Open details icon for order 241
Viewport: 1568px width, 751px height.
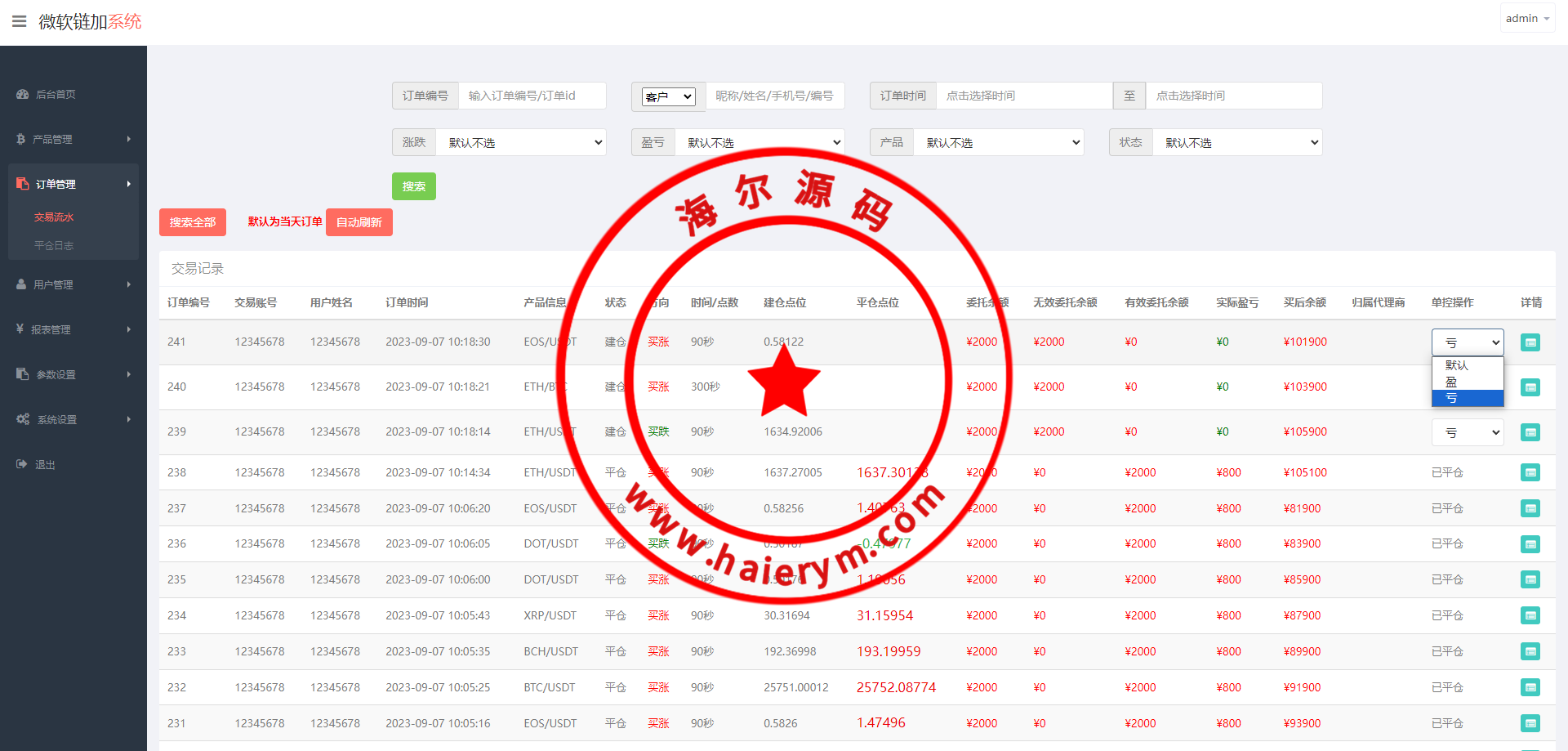click(1530, 342)
